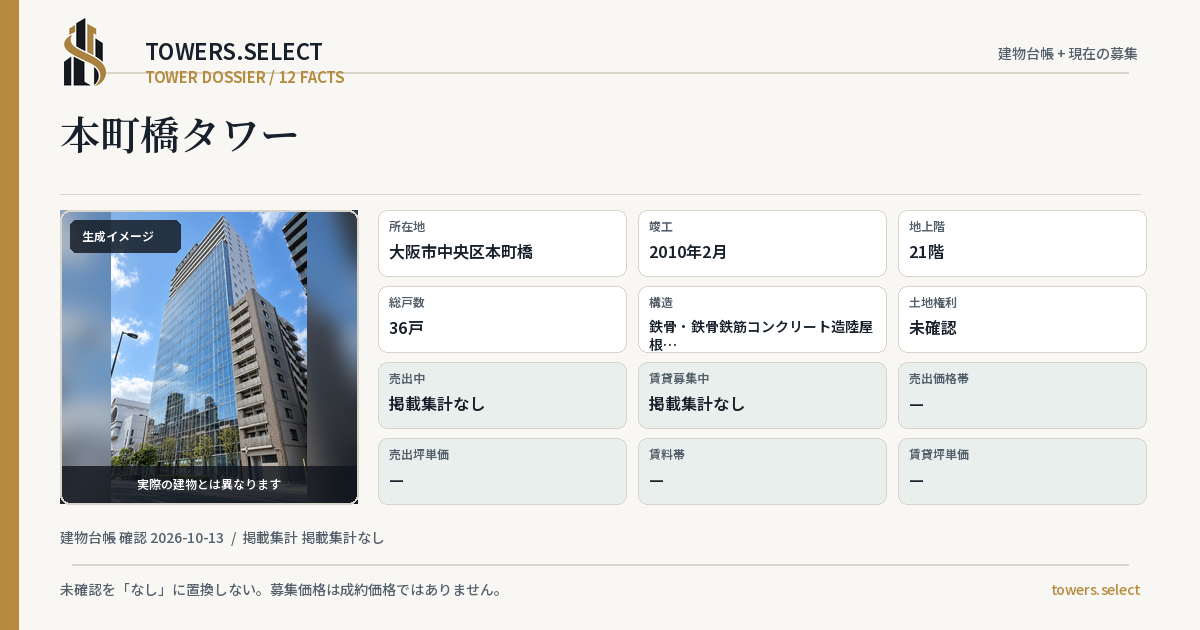Click the 未確認を「なし」に置換しない disclaimer
The height and width of the screenshot is (630, 1200).
[x=281, y=590]
